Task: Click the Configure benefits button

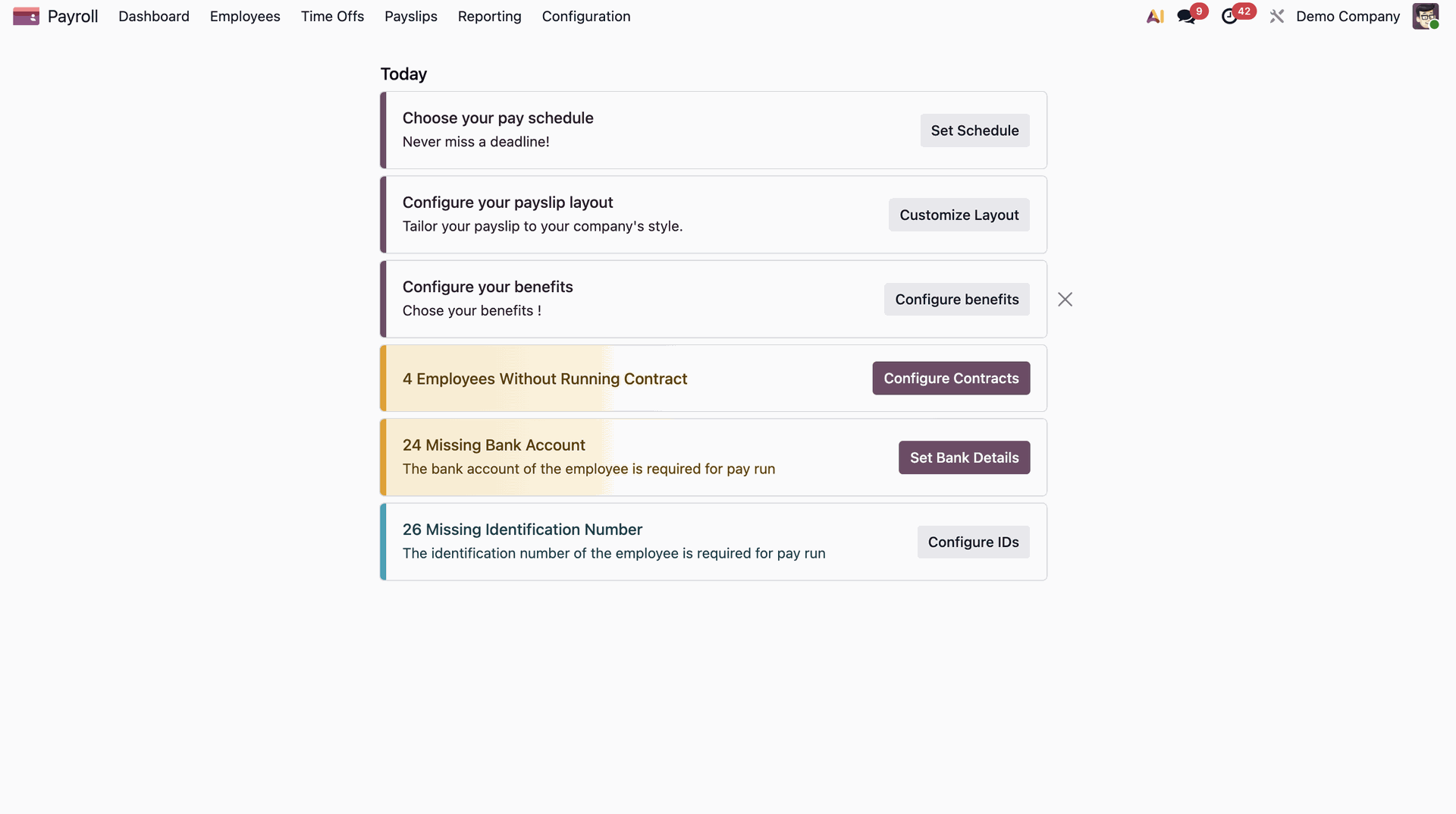Action: [x=956, y=300]
